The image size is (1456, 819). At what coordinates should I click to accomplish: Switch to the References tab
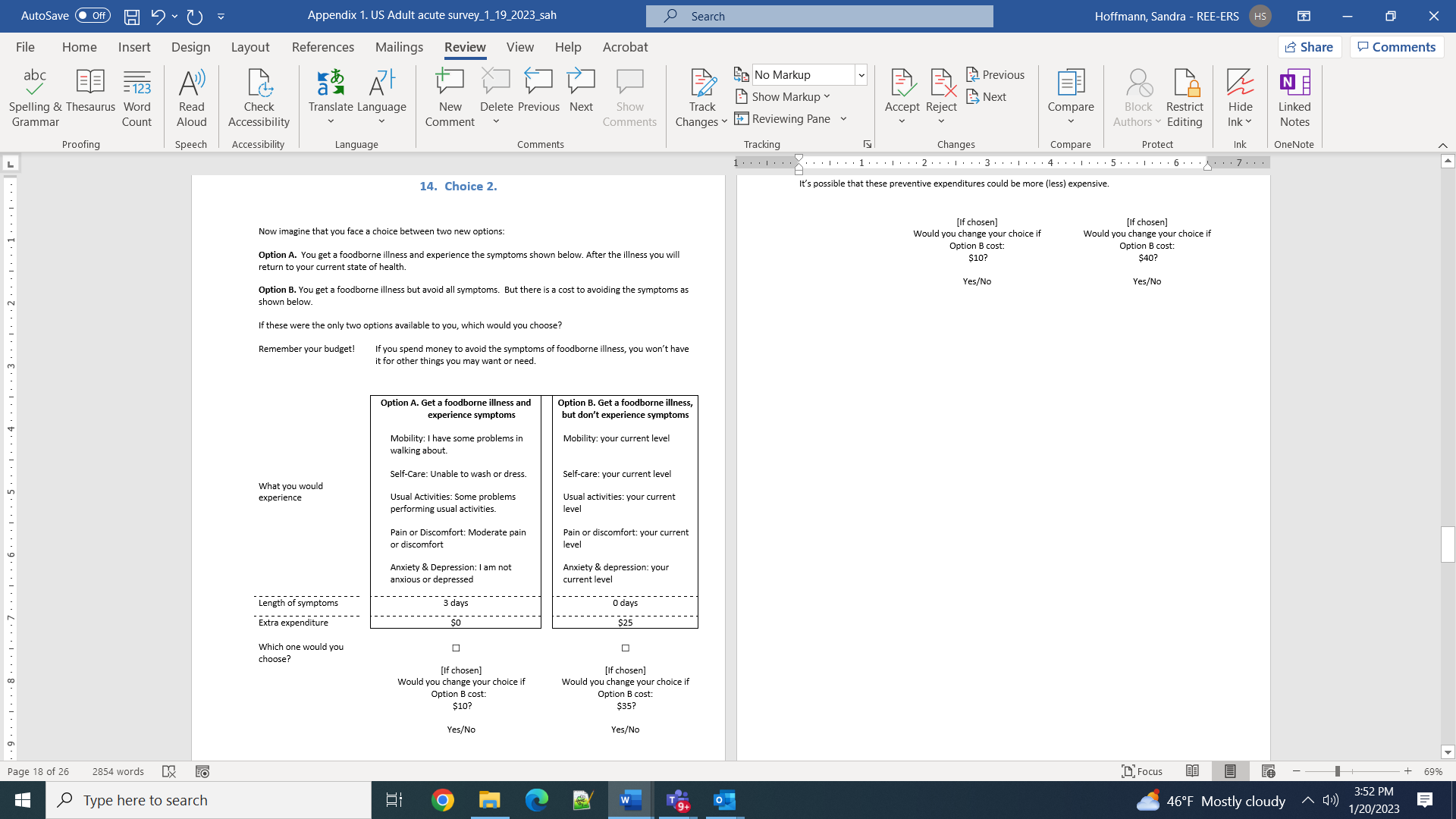coord(322,47)
